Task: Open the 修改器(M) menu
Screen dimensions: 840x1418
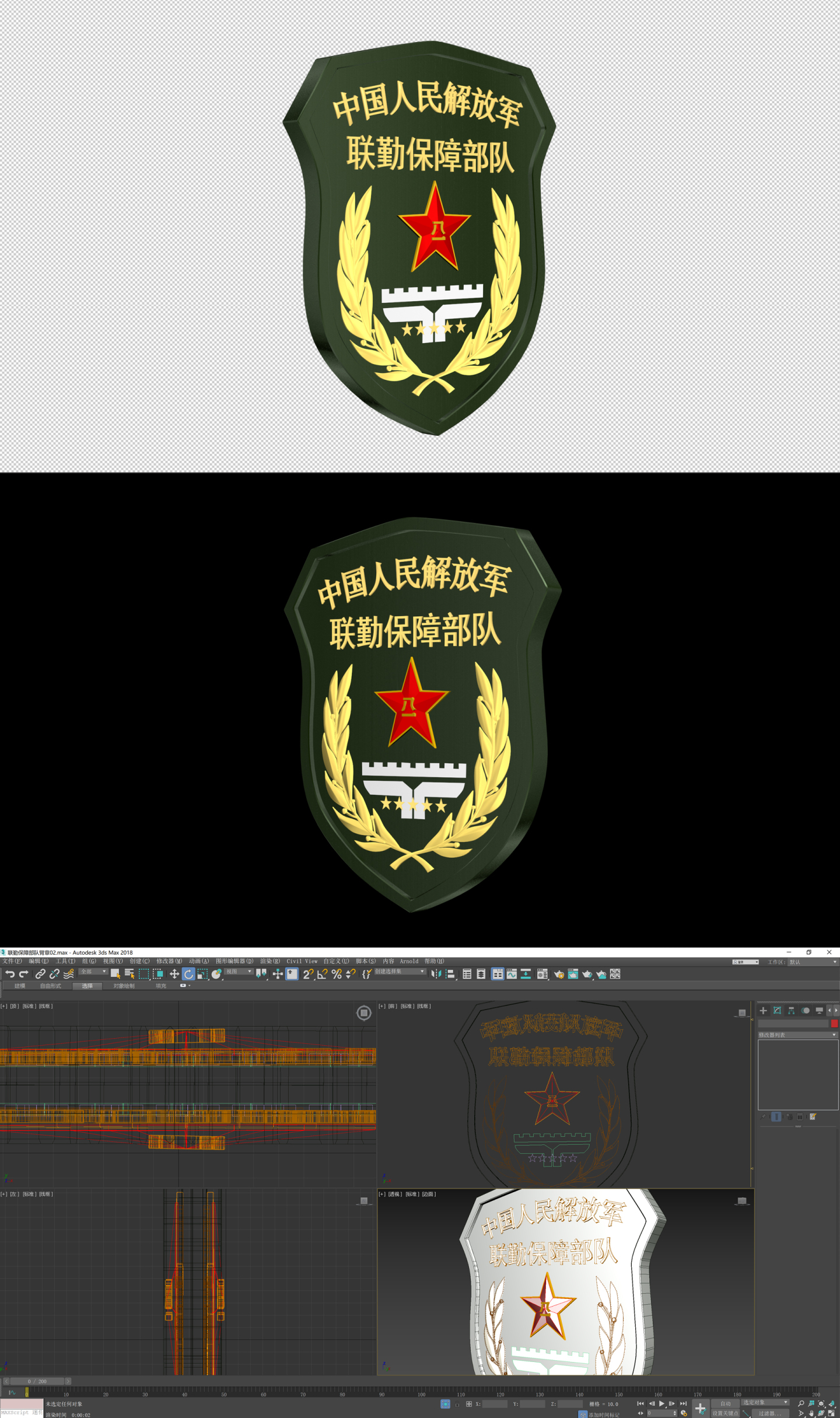Action: (x=169, y=961)
